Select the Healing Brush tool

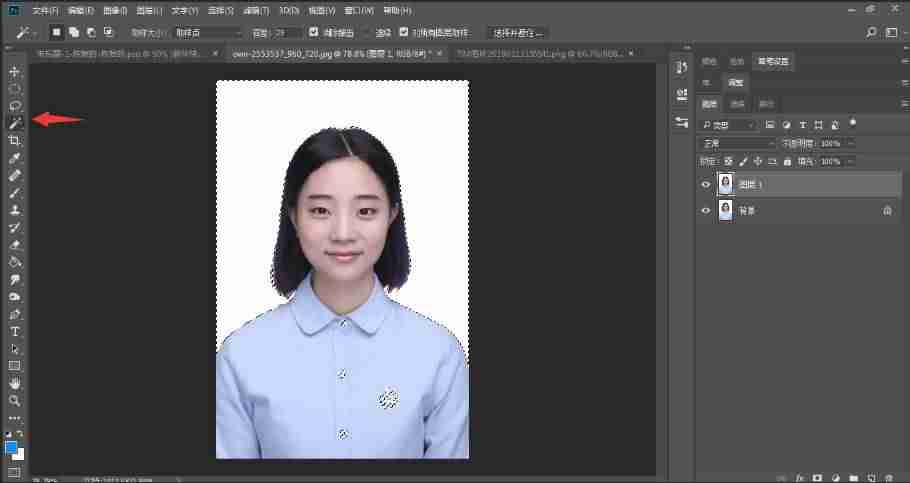15,175
